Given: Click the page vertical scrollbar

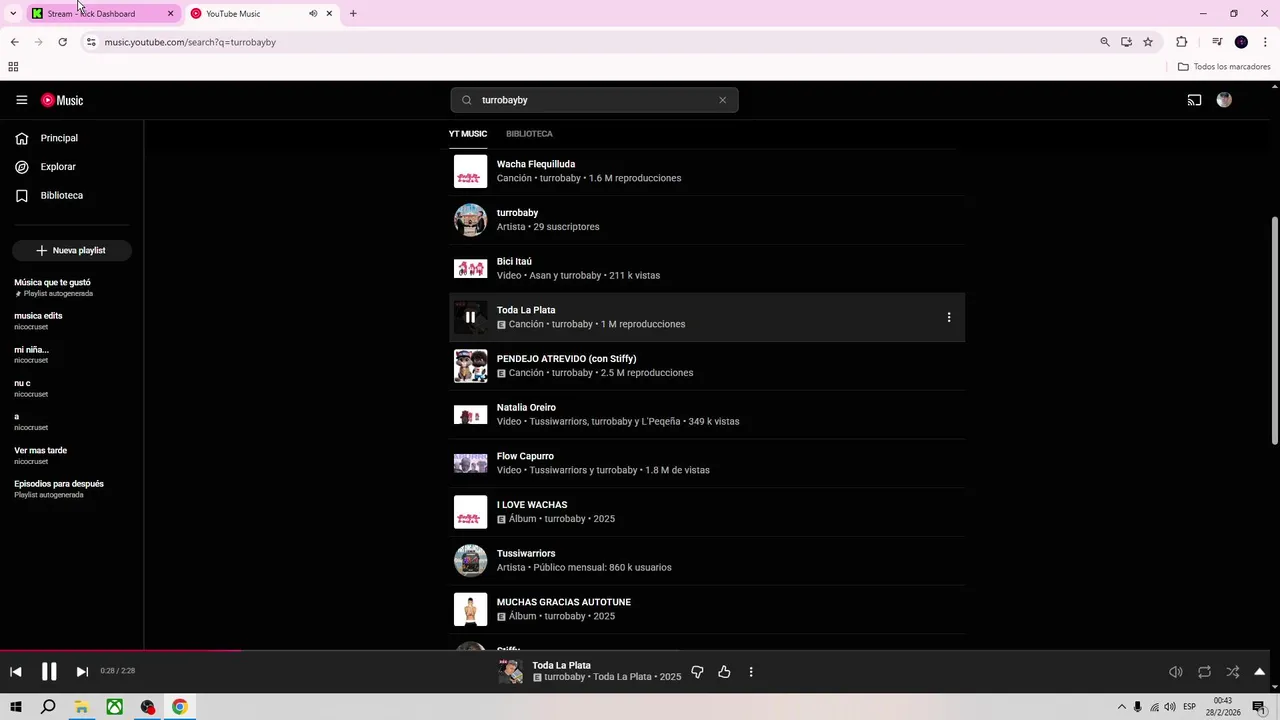Looking at the screenshot, I should pos(1274,330).
